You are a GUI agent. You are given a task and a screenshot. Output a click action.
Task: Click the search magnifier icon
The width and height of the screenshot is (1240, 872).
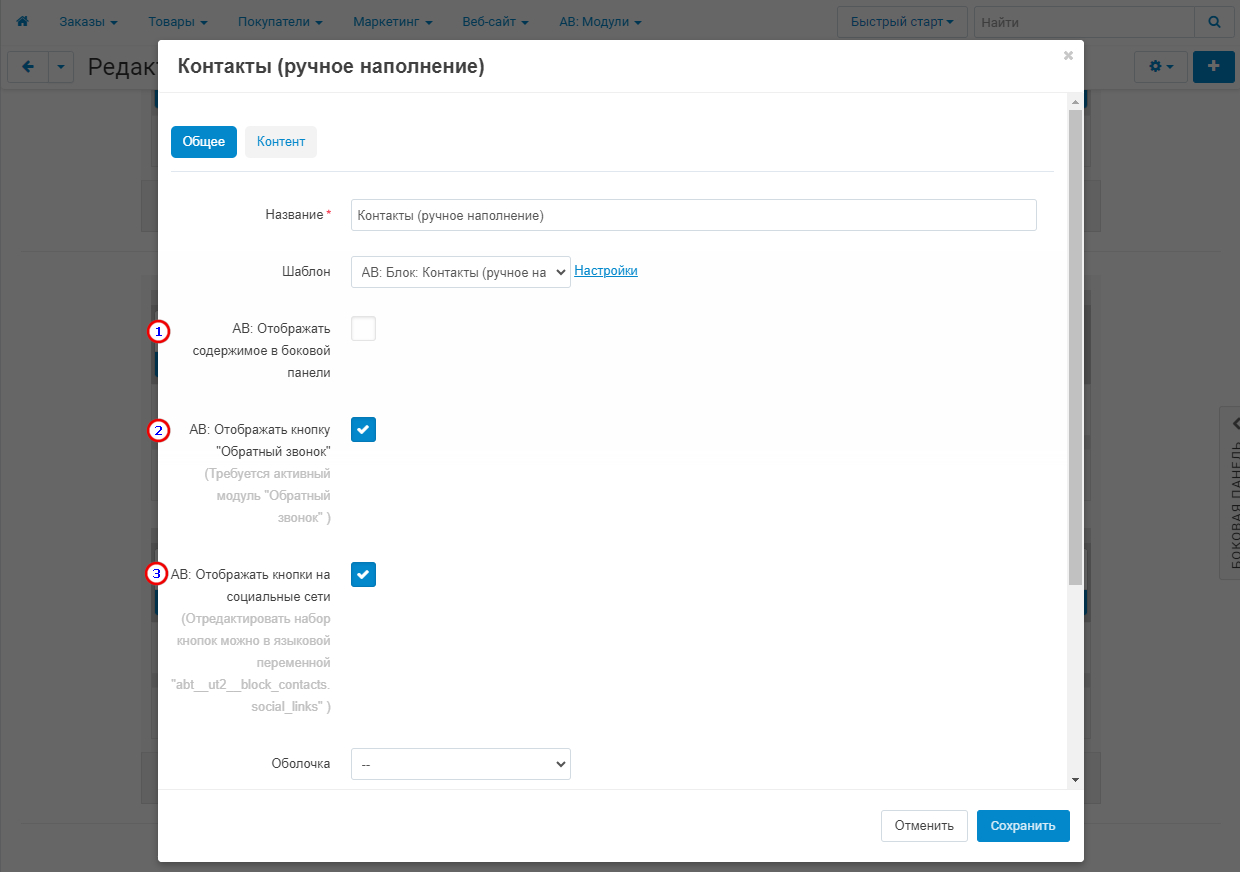coord(1214,21)
